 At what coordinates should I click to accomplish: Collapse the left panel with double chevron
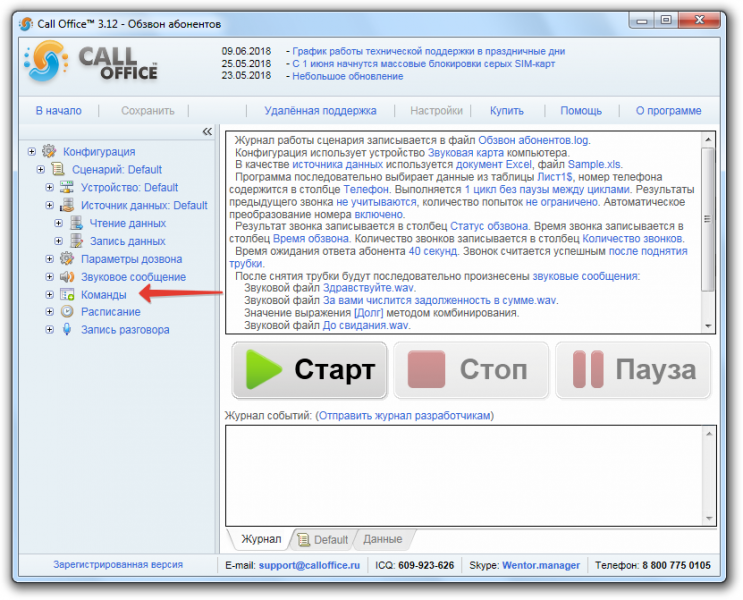click(207, 131)
